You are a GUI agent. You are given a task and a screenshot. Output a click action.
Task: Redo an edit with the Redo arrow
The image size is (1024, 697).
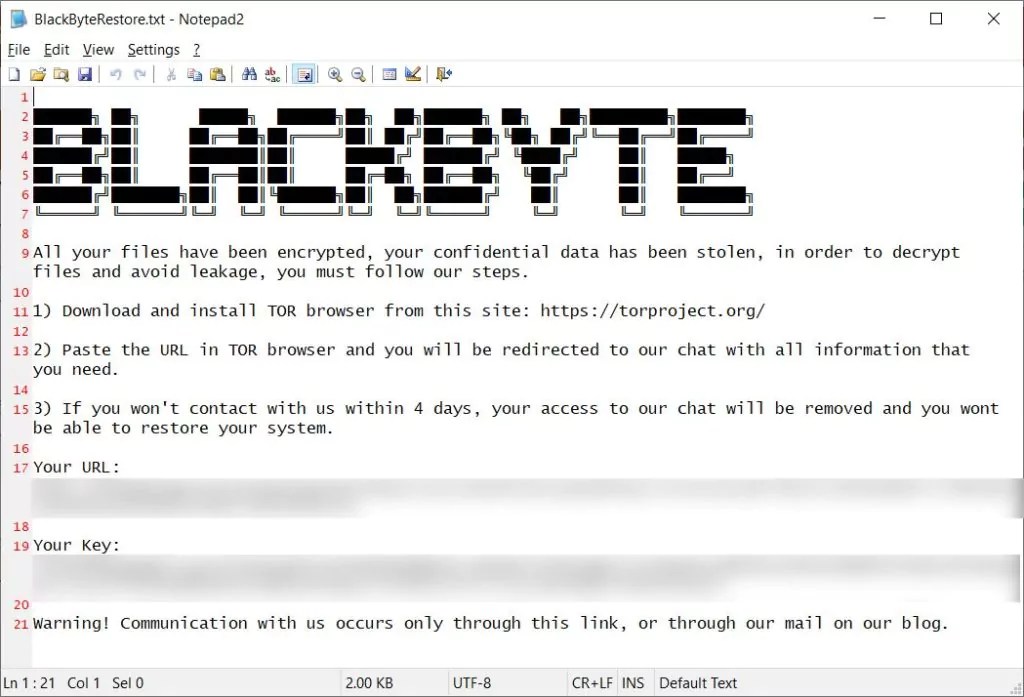tap(140, 73)
